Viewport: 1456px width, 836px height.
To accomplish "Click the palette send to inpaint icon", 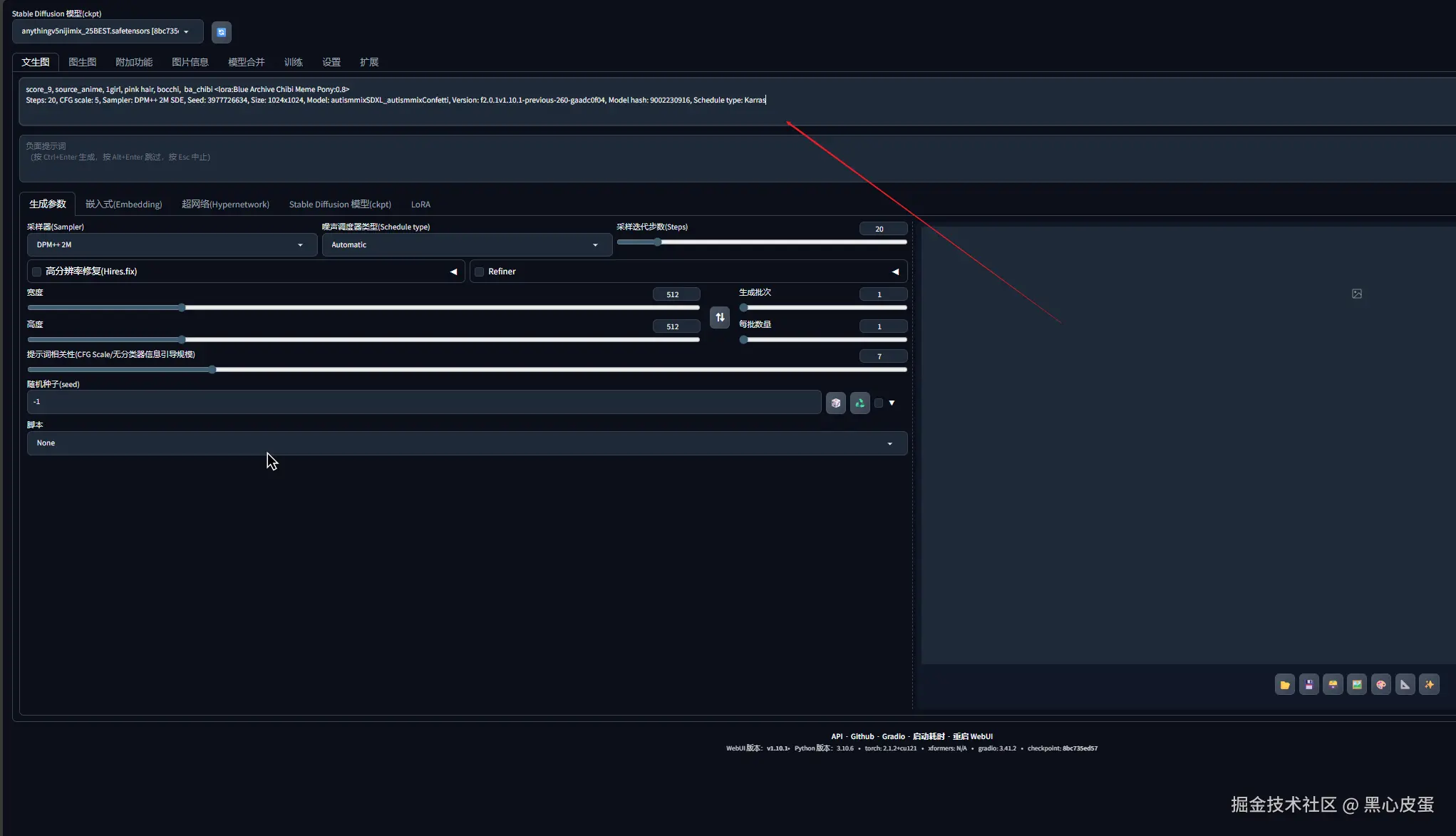I will [x=1380, y=685].
